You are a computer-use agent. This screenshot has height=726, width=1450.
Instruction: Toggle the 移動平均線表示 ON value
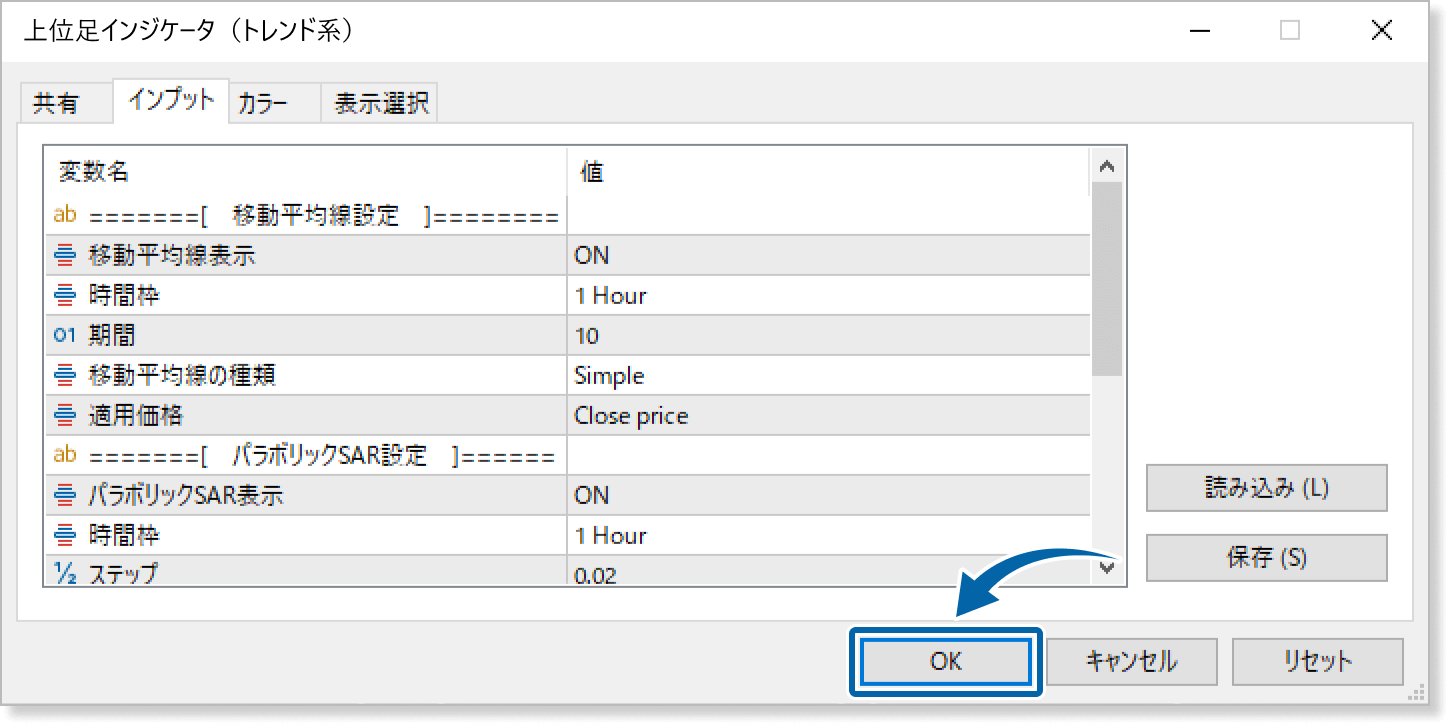click(828, 256)
